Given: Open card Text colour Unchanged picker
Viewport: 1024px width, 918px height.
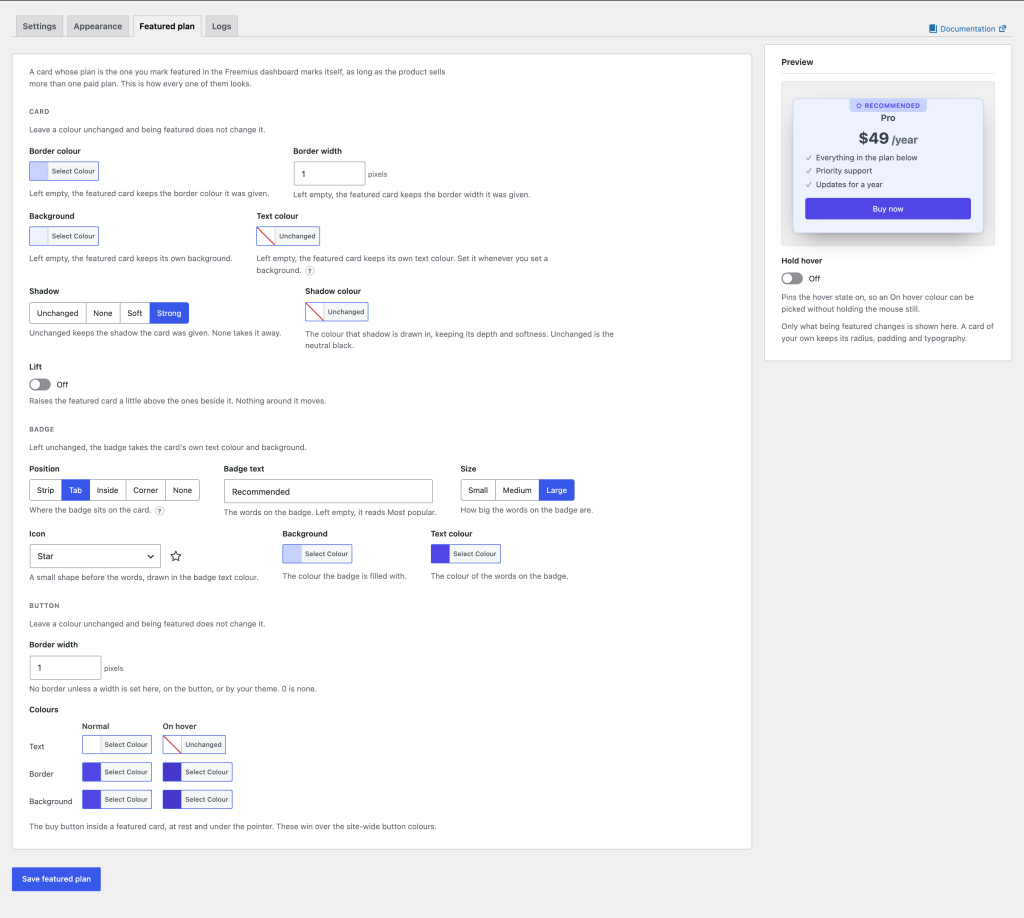Looking at the screenshot, I should 288,236.
